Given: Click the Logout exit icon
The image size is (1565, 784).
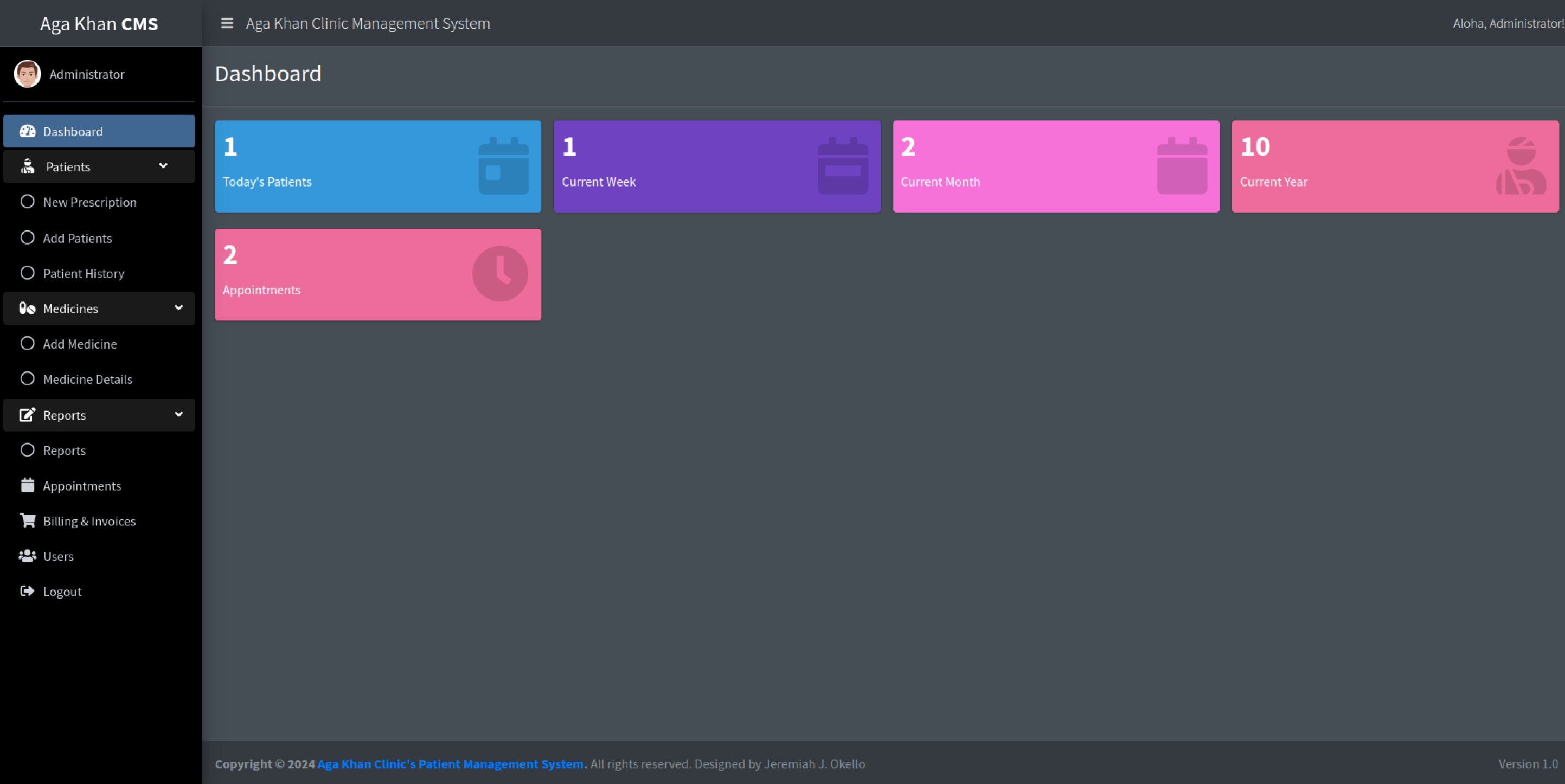Looking at the screenshot, I should point(27,591).
